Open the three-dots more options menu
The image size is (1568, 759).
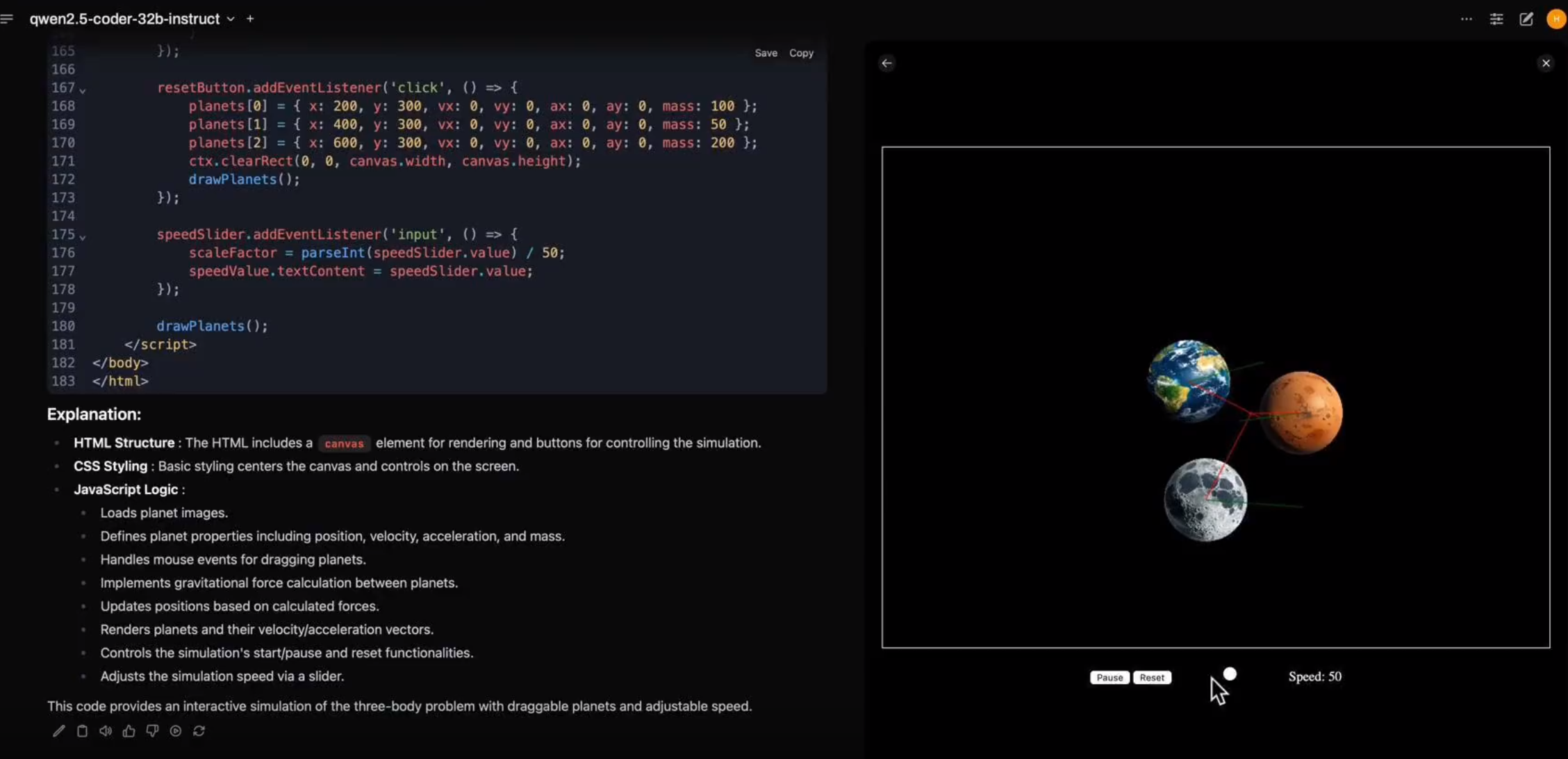coord(1466,19)
